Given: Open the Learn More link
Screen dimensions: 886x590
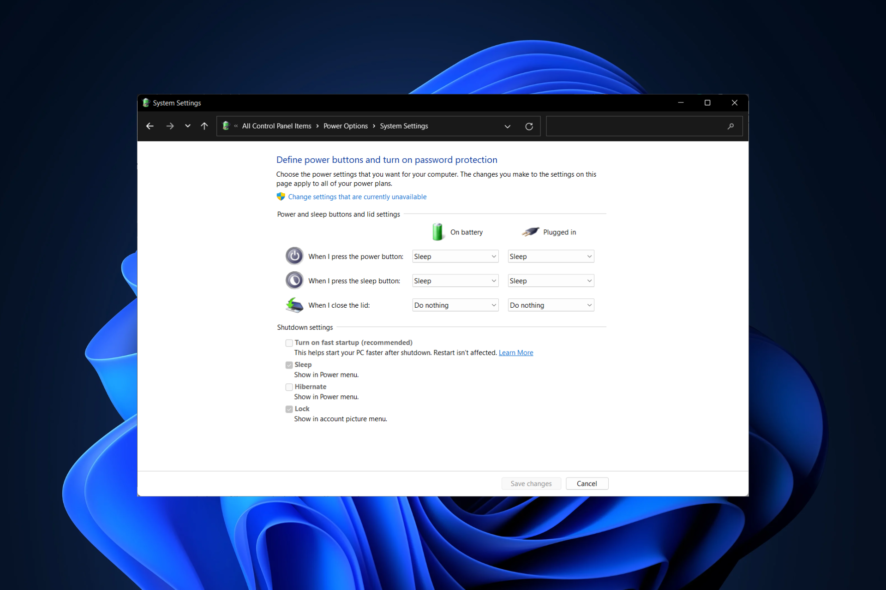Looking at the screenshot, I should [x=516, y=353].
